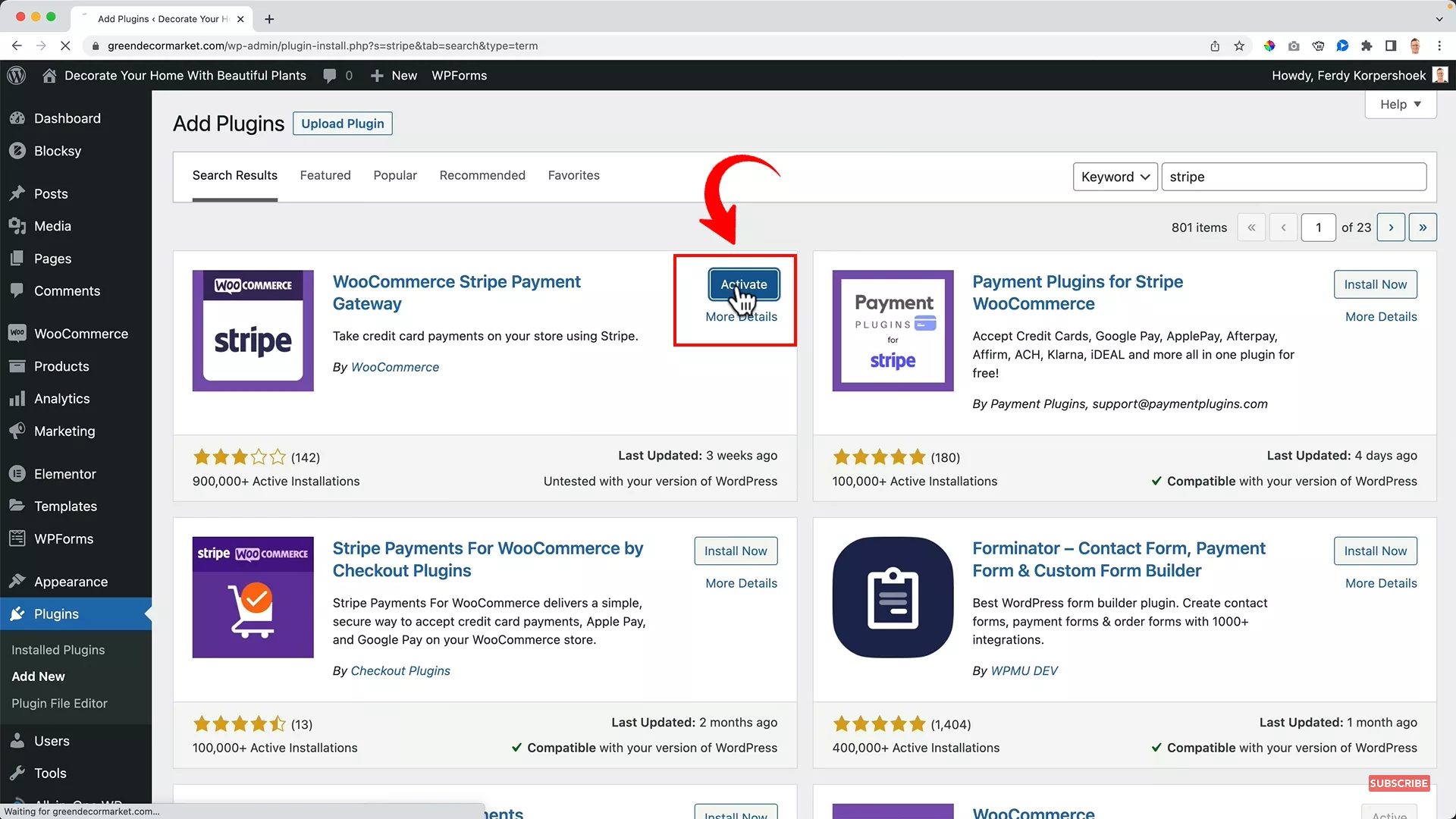
Task: Expand the Help panel
Action: 1400,104
